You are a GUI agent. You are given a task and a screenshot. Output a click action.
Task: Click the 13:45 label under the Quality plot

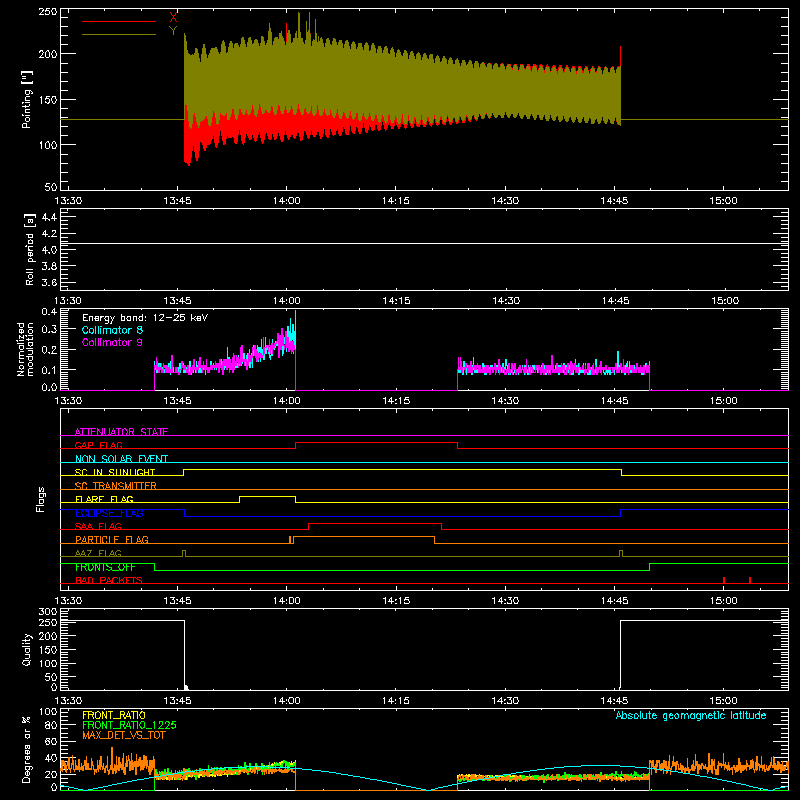click(178, 701)
